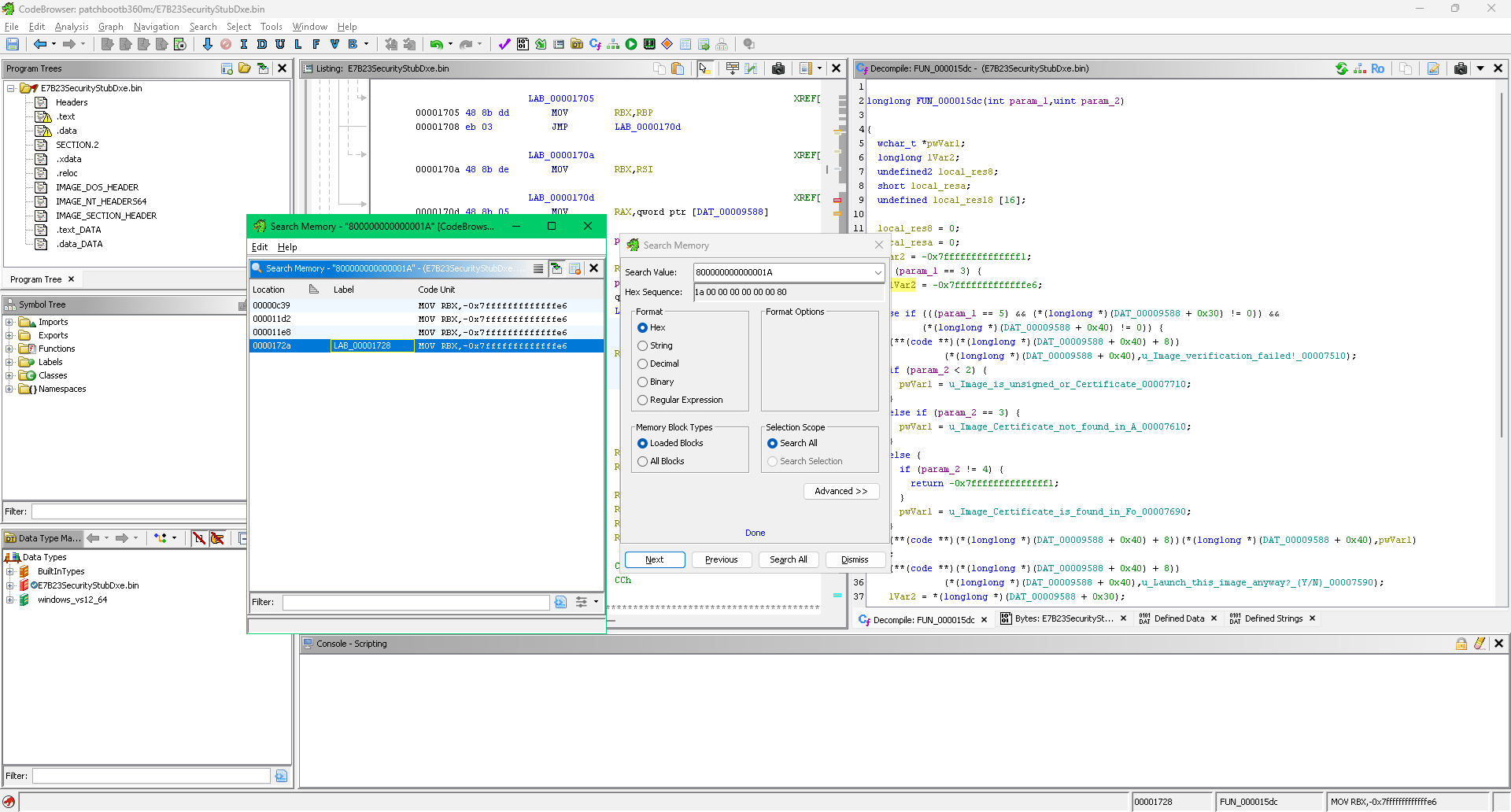Undo last action with green arrow

coord(436,44)
